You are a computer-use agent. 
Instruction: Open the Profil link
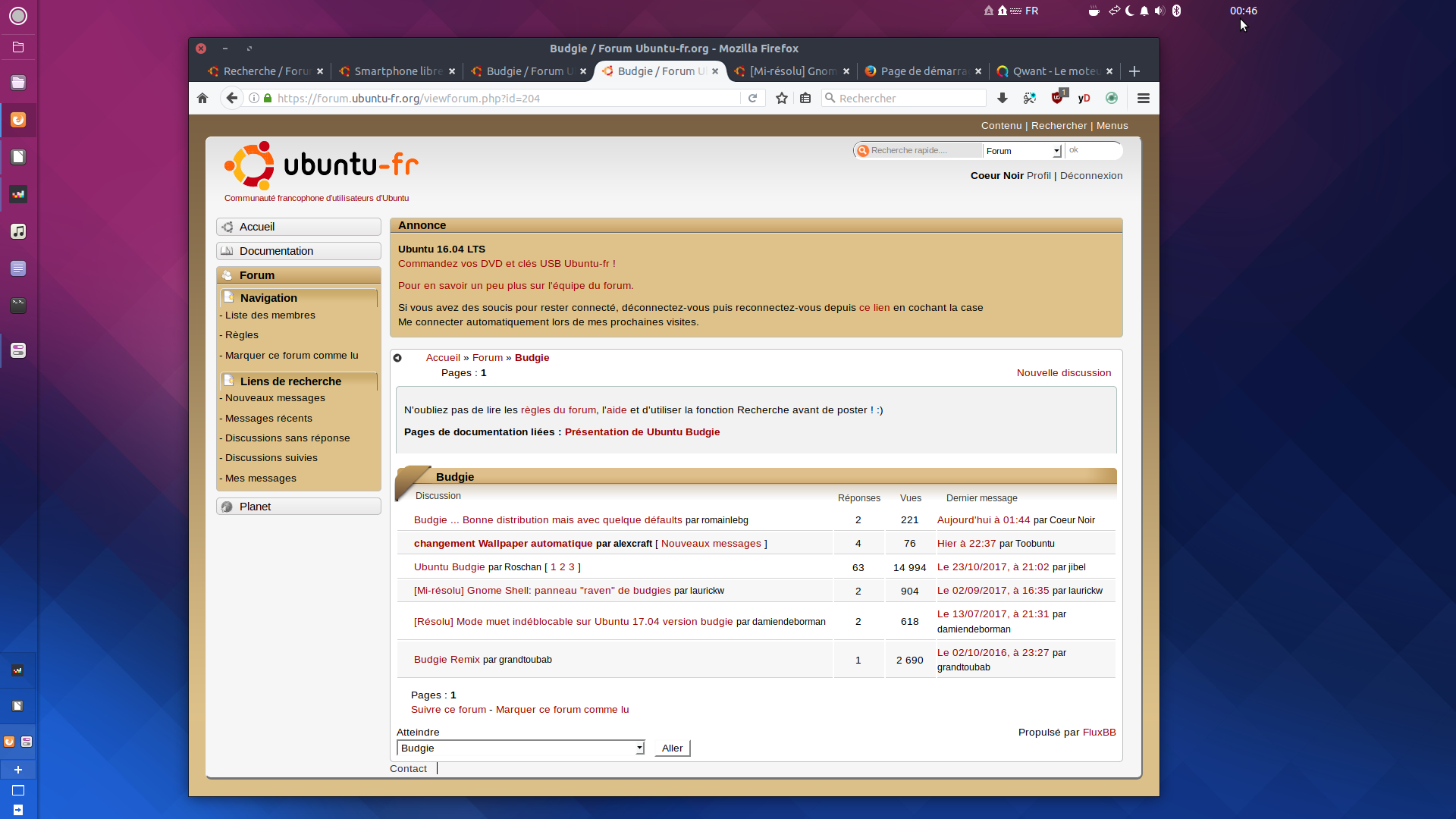[x=1039, y=176]
